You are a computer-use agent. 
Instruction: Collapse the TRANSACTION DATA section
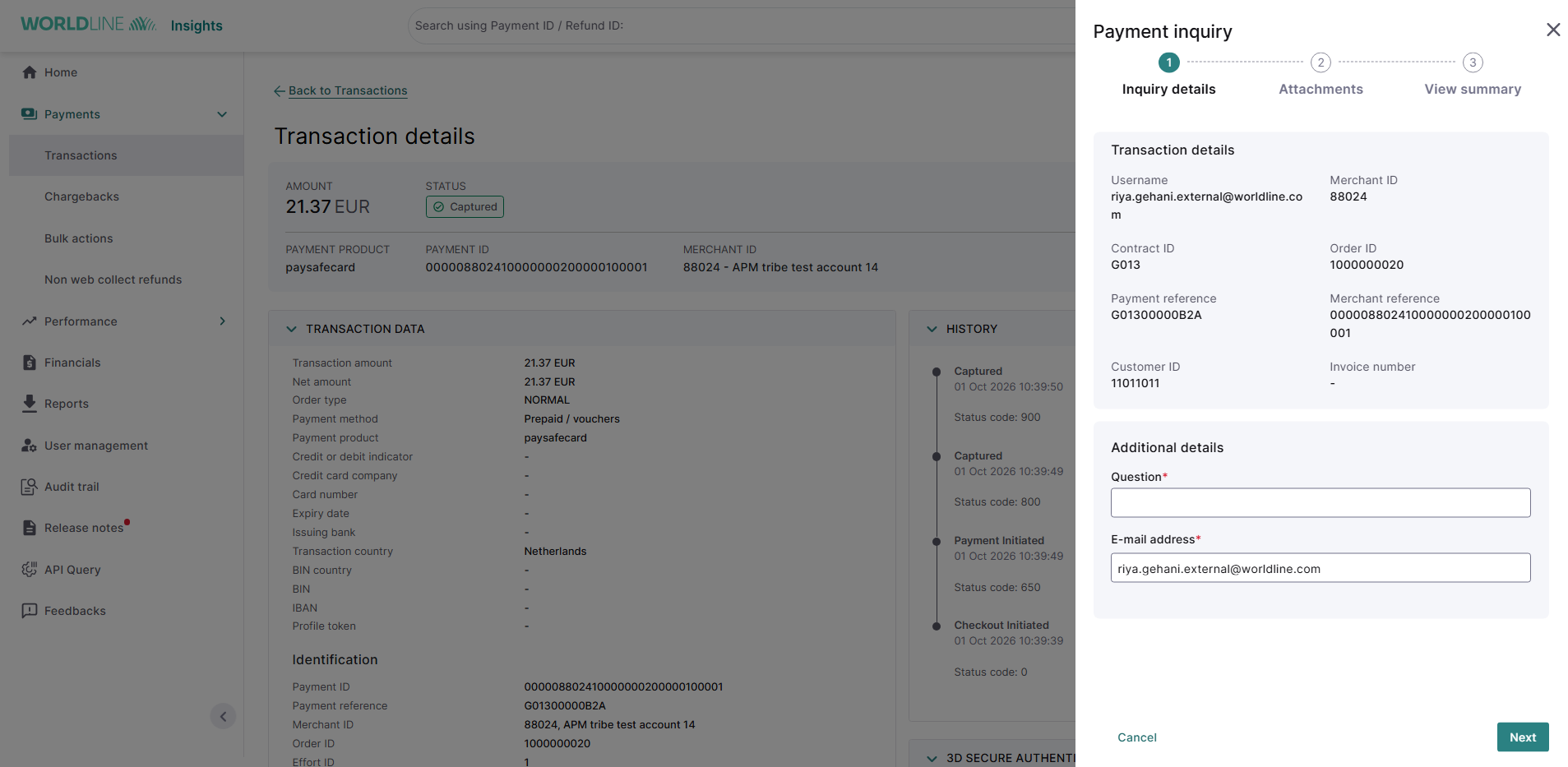pos(291,329)
